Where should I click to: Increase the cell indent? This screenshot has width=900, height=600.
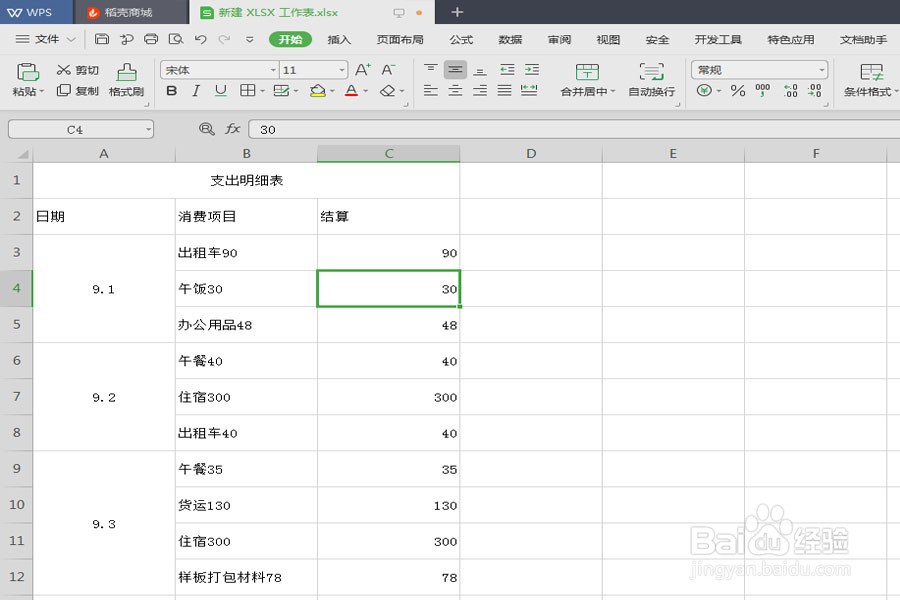532,69
